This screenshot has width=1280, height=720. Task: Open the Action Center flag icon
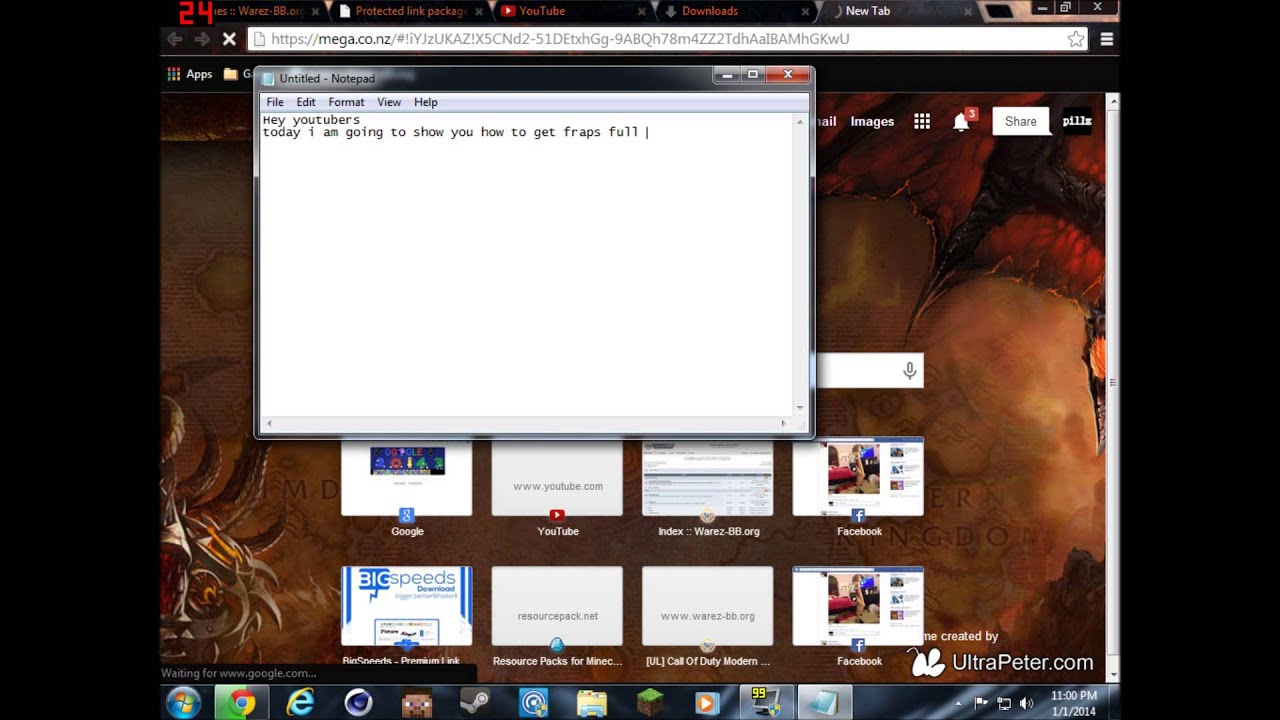[x=981, y=703]
